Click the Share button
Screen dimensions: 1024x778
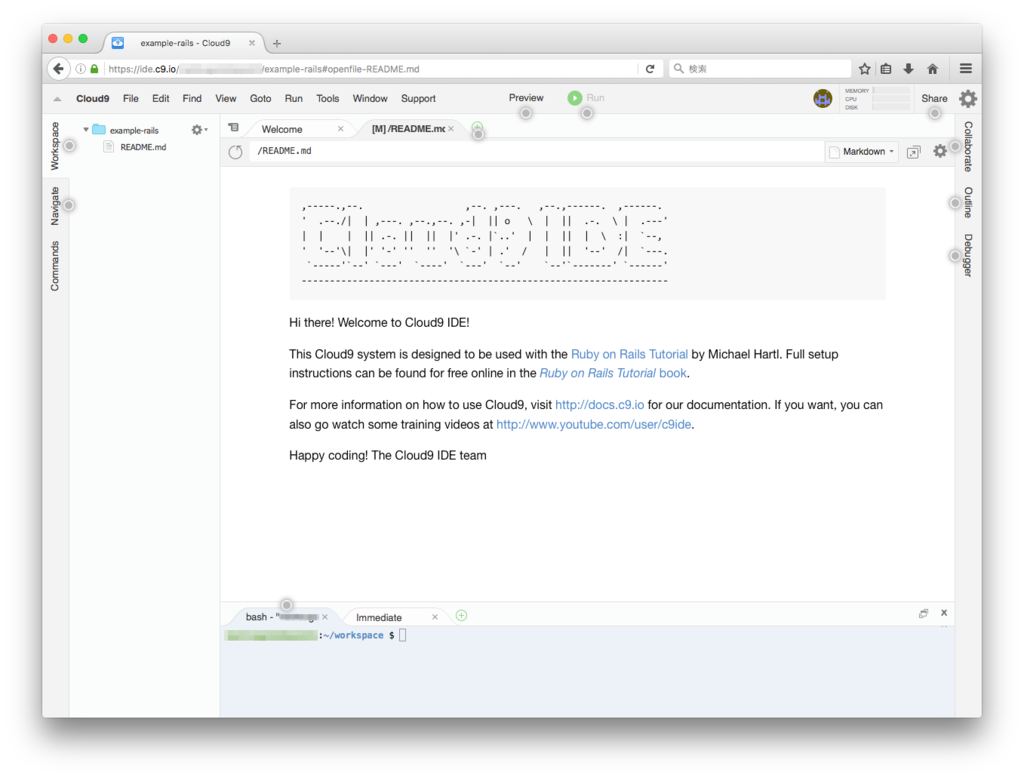934,98
